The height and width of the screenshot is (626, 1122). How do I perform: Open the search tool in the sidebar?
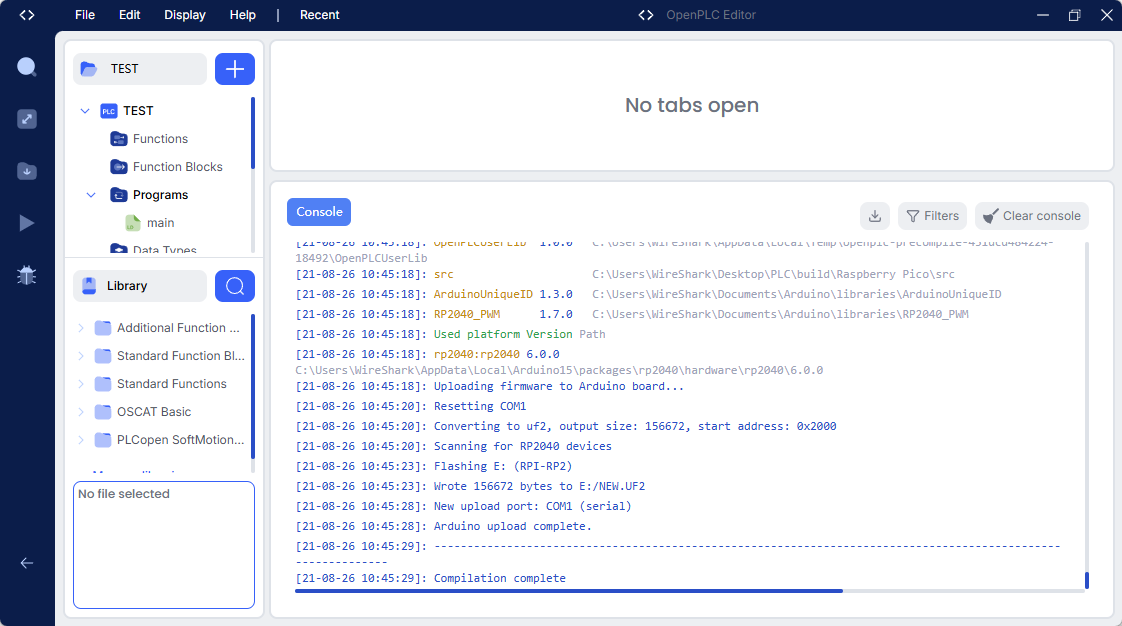(x=26, y=67)
